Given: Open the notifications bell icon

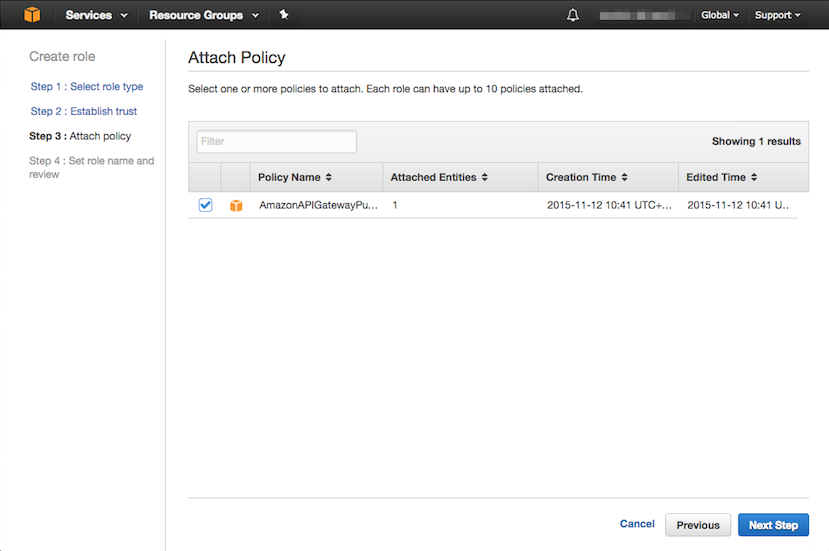Looking at the screenshot, I should [x=573, y=15].
